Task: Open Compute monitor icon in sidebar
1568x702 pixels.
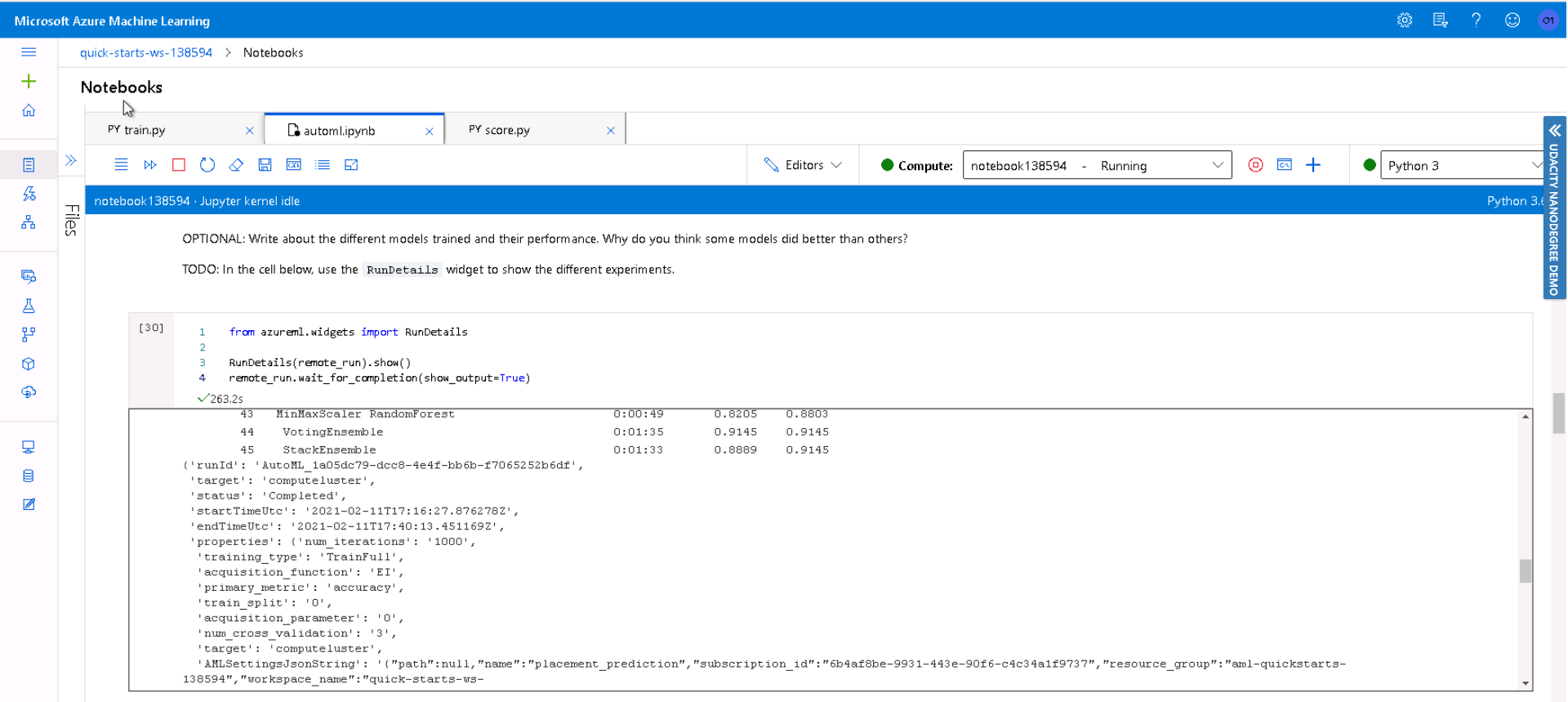Action: tap(29, 447)
